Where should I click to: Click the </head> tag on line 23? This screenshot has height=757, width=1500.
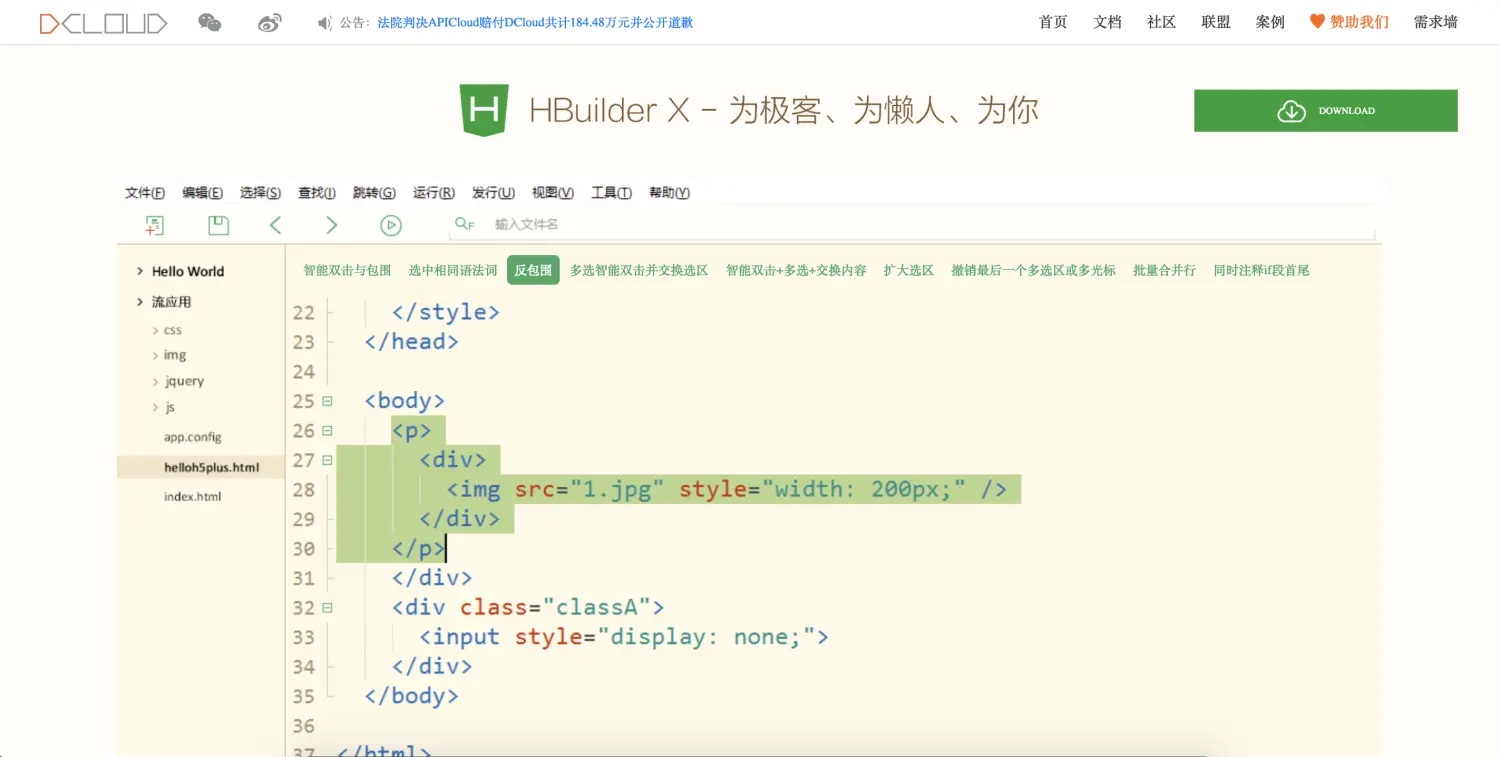(x=411, y=342)
